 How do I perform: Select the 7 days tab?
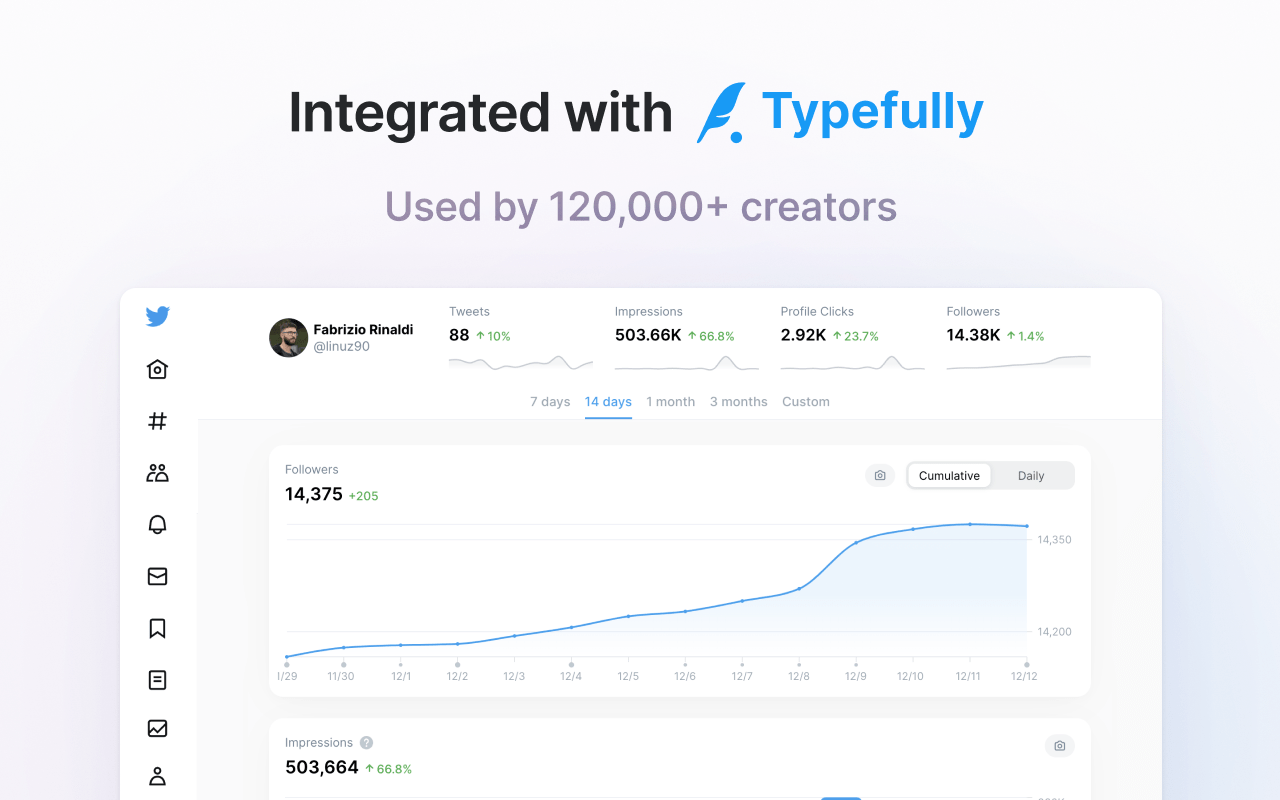point(550,402)
